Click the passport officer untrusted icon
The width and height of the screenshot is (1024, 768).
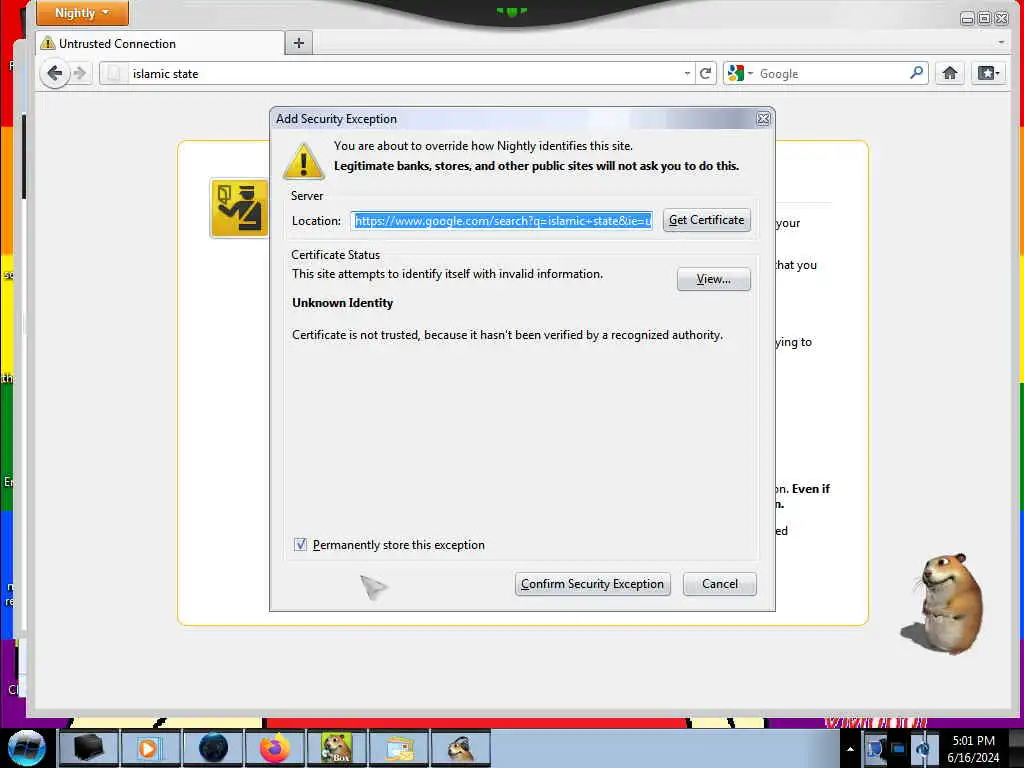coord(239,208)
